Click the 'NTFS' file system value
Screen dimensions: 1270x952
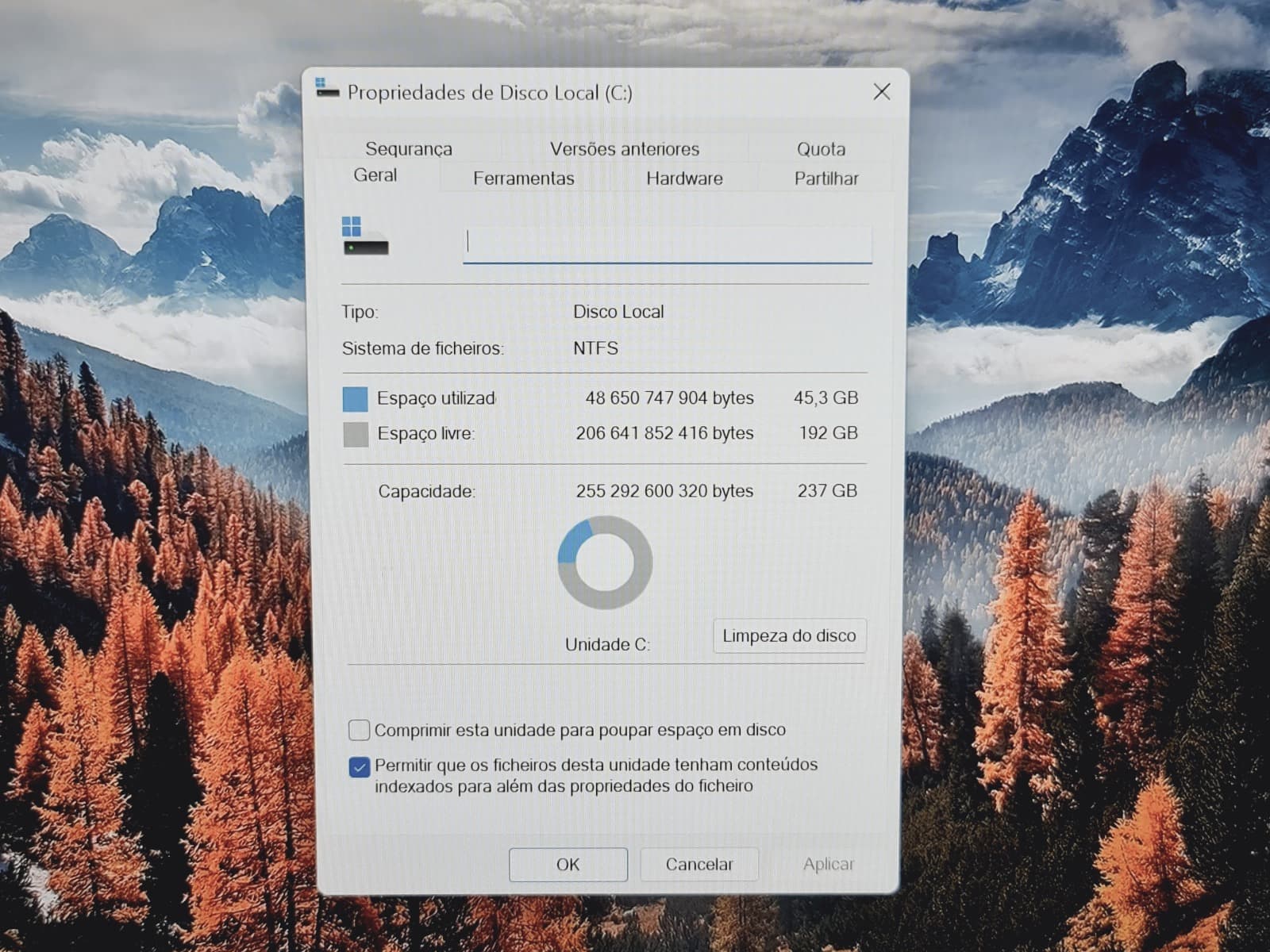[x=596, y=348]
